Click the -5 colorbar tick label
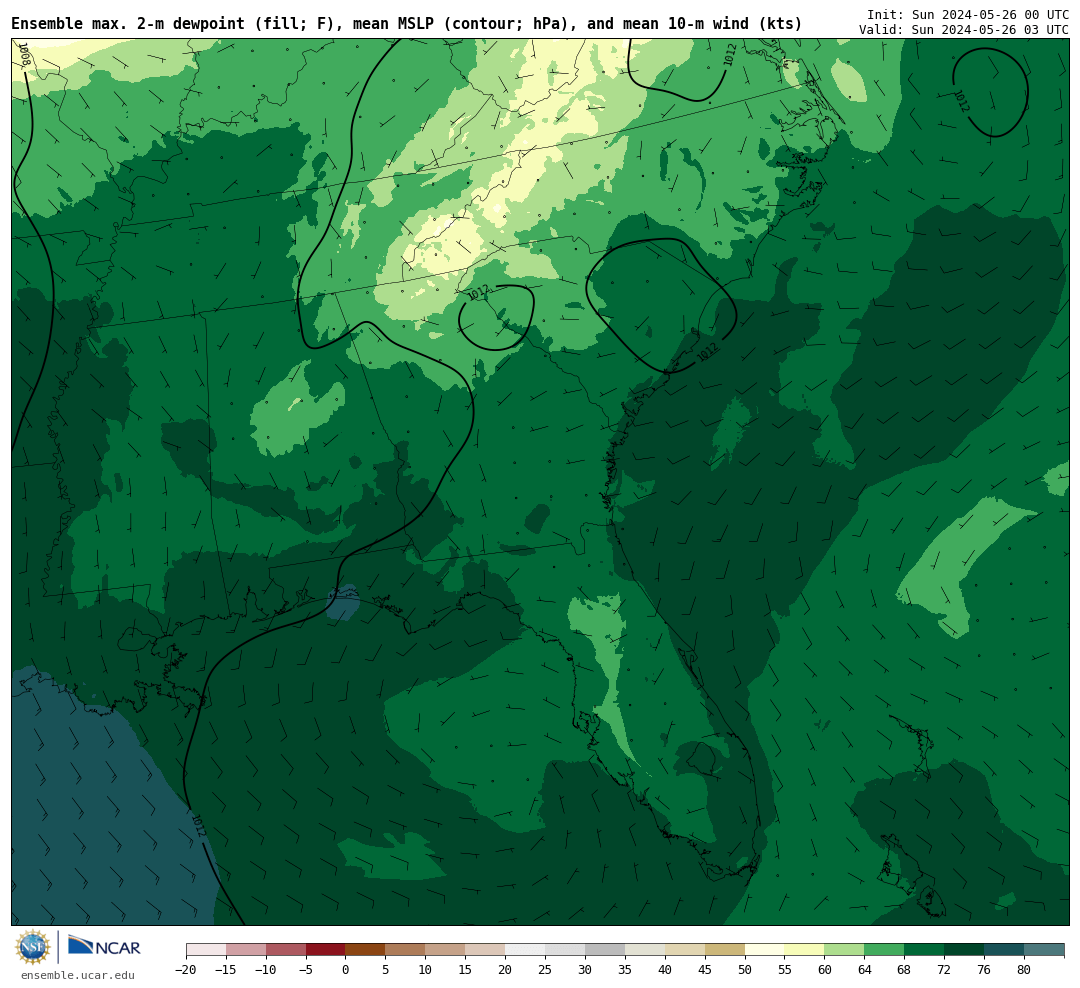 pos(306,970)
